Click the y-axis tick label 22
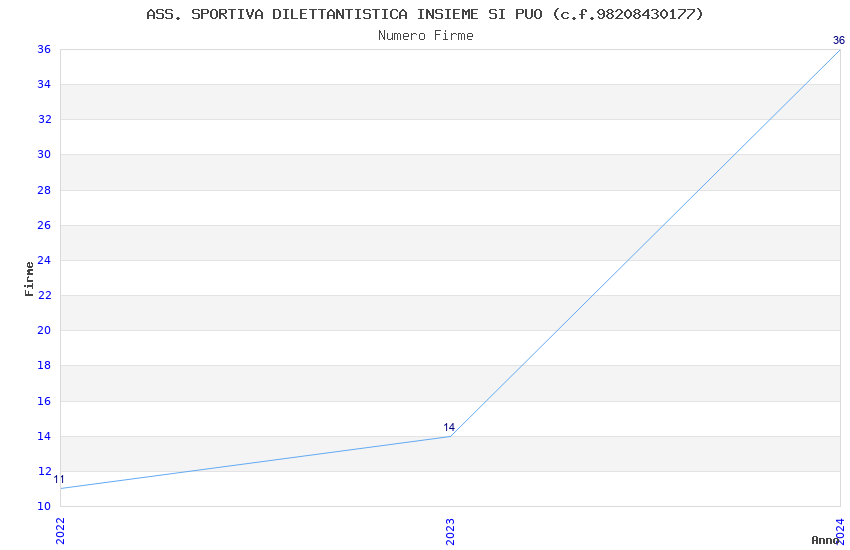Viewport: 850px width, 550px height. pyautogui.click(x=44, y=295)
